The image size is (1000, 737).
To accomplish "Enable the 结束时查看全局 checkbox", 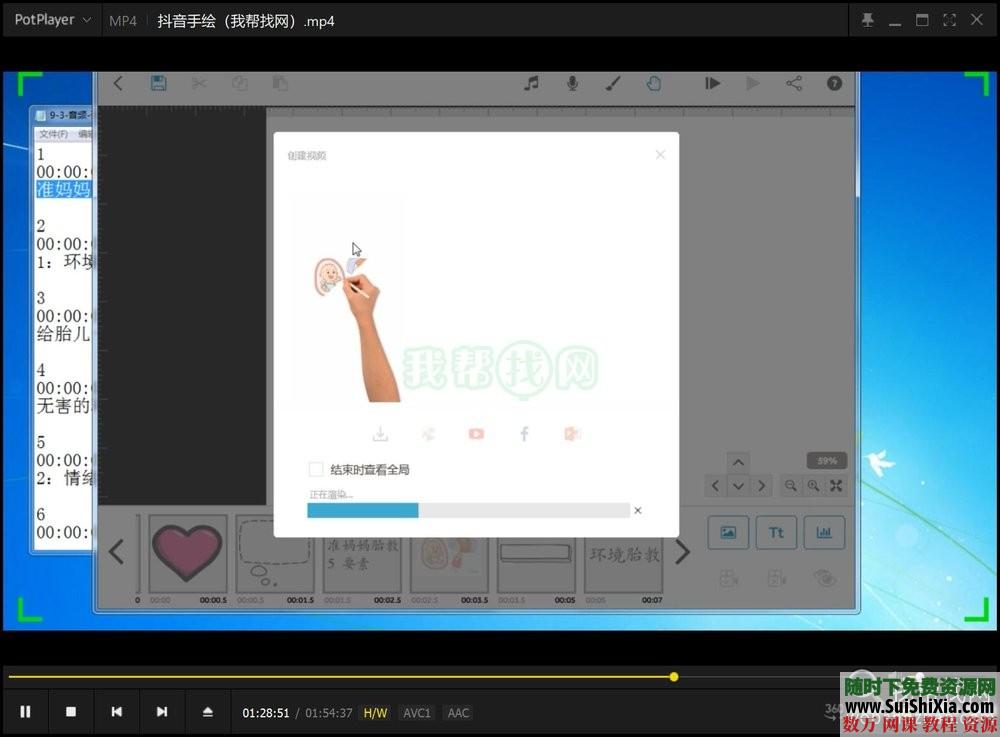I will pos(315,468).
